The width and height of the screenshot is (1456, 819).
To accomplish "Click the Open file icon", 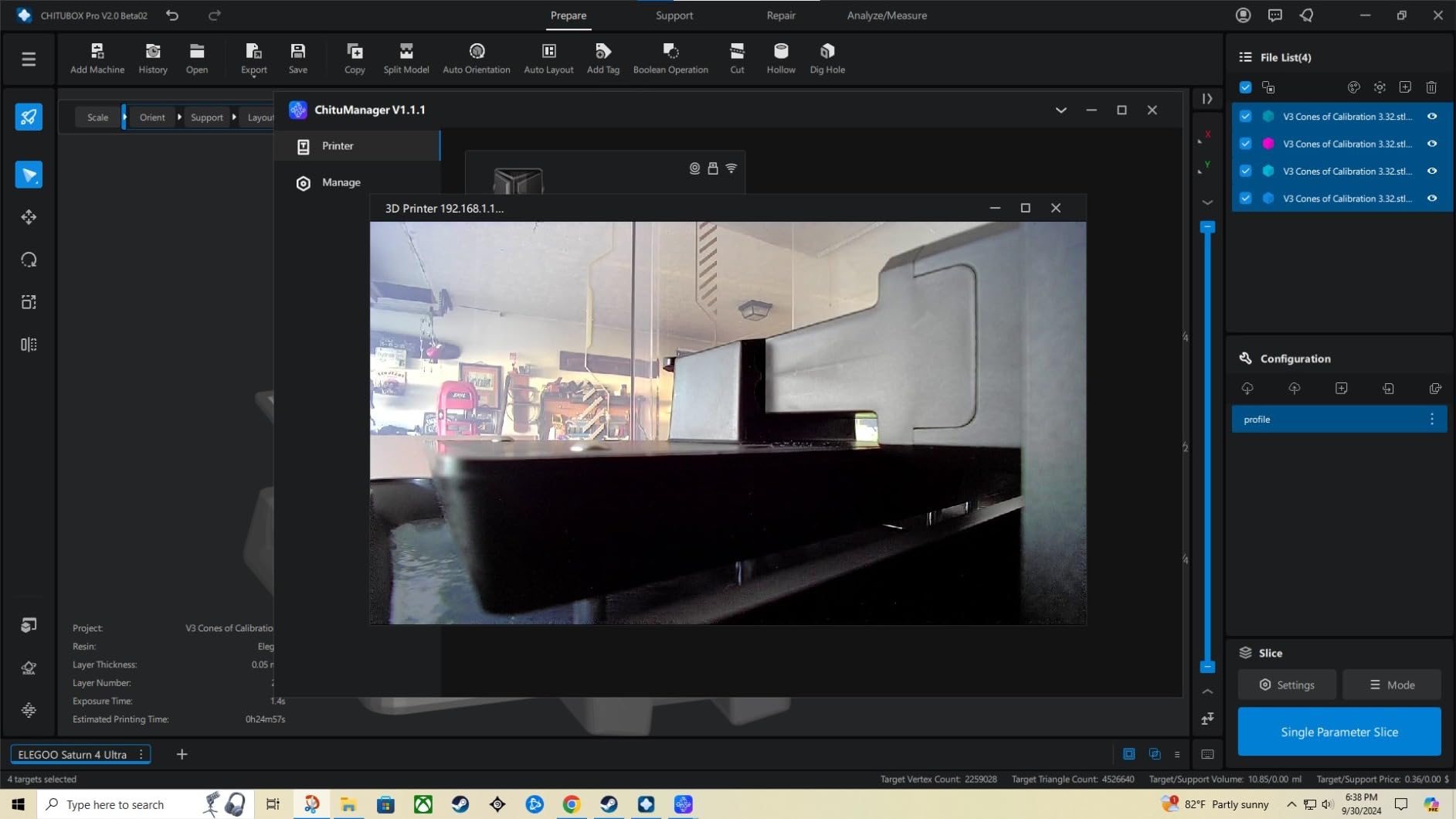I will point(197,59).
